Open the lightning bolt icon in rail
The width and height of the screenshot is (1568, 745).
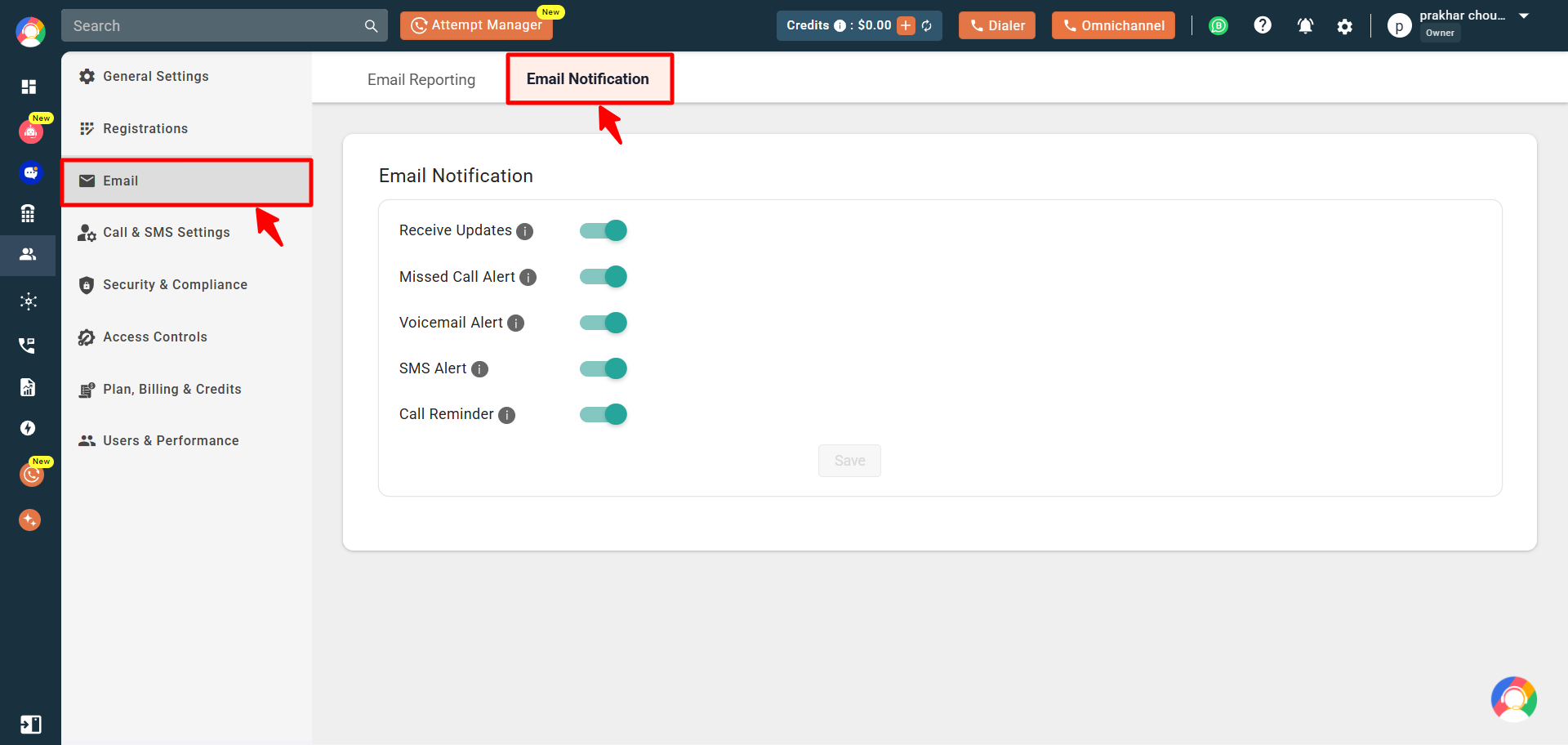28,428
